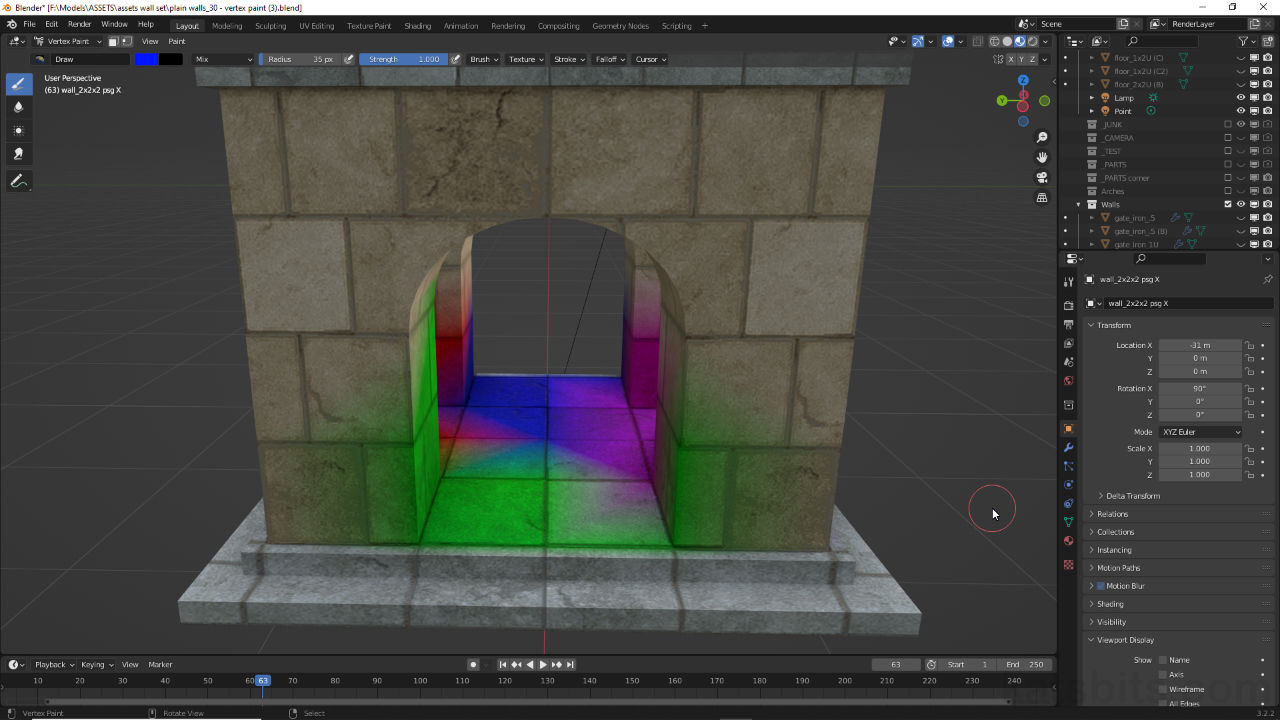Select the Annotate tool
1280x720 pixels.
(18, 181)
